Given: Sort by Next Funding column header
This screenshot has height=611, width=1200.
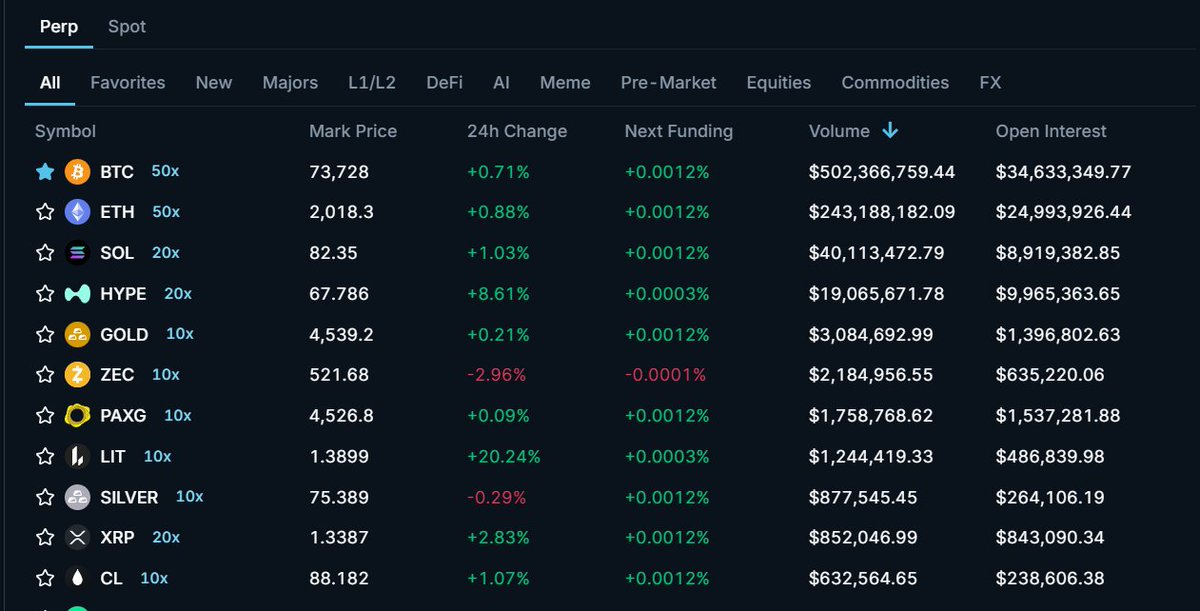Looking at the screenshot, I should point(679,131).
